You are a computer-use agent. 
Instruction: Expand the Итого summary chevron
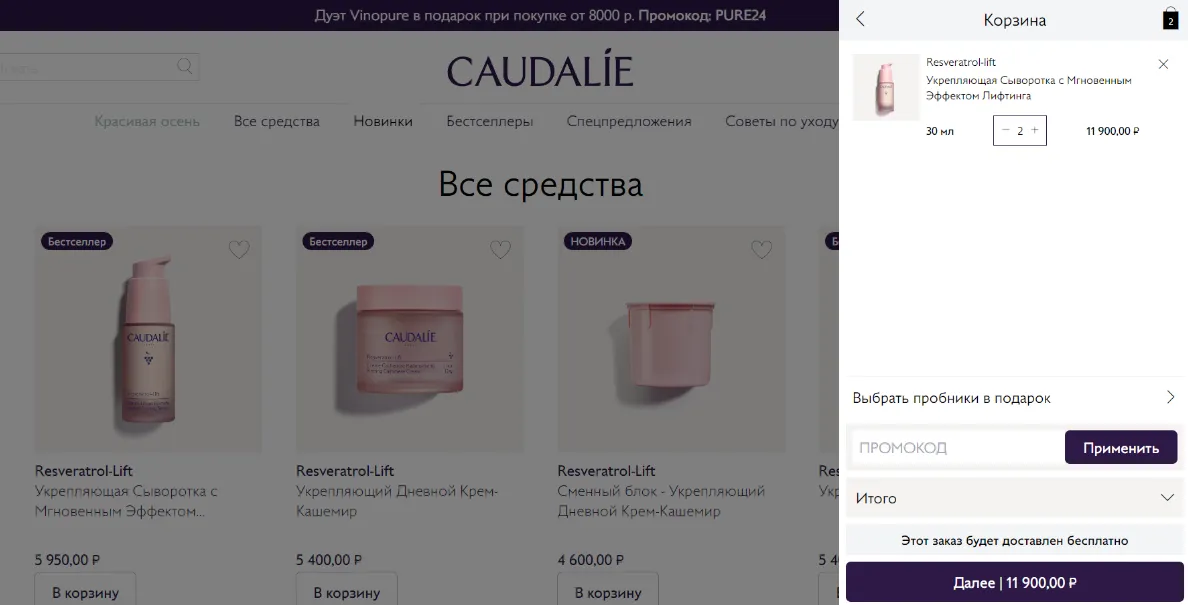coord(1167,497)
